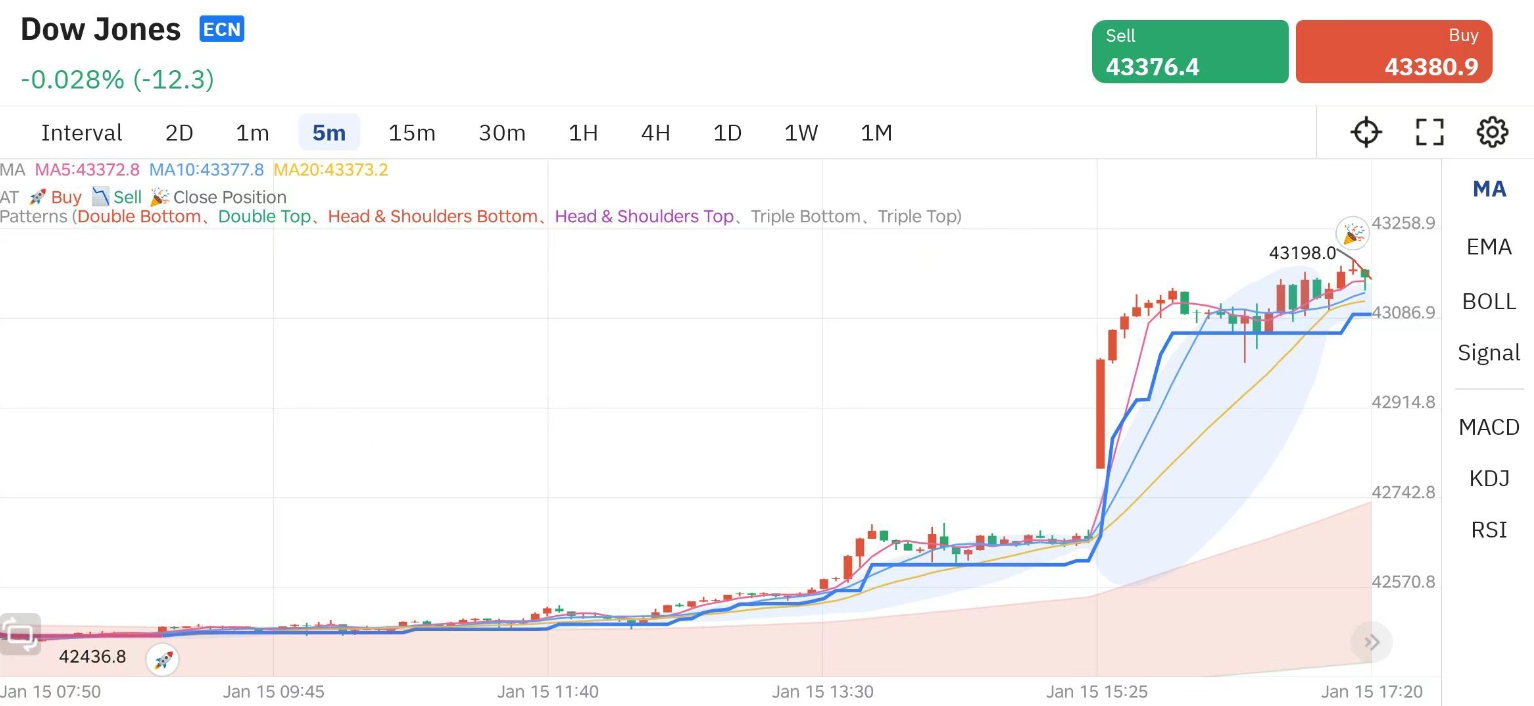Click the MA20 yellow legend value
1534x706 pixels.
click(x=331, y=170)
